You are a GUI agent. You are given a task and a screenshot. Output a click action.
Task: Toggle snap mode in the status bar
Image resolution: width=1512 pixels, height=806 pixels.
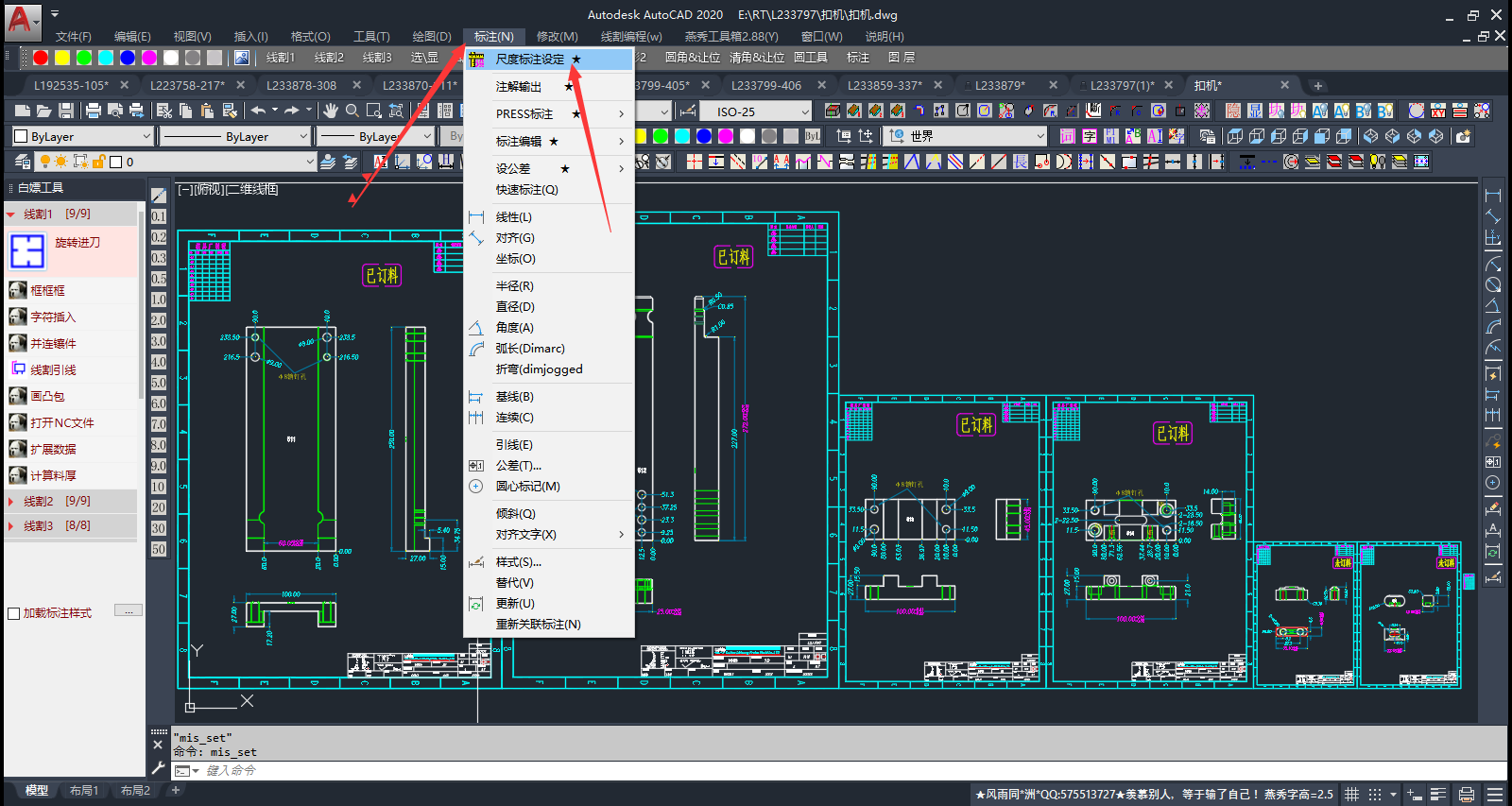(1375, 794)
